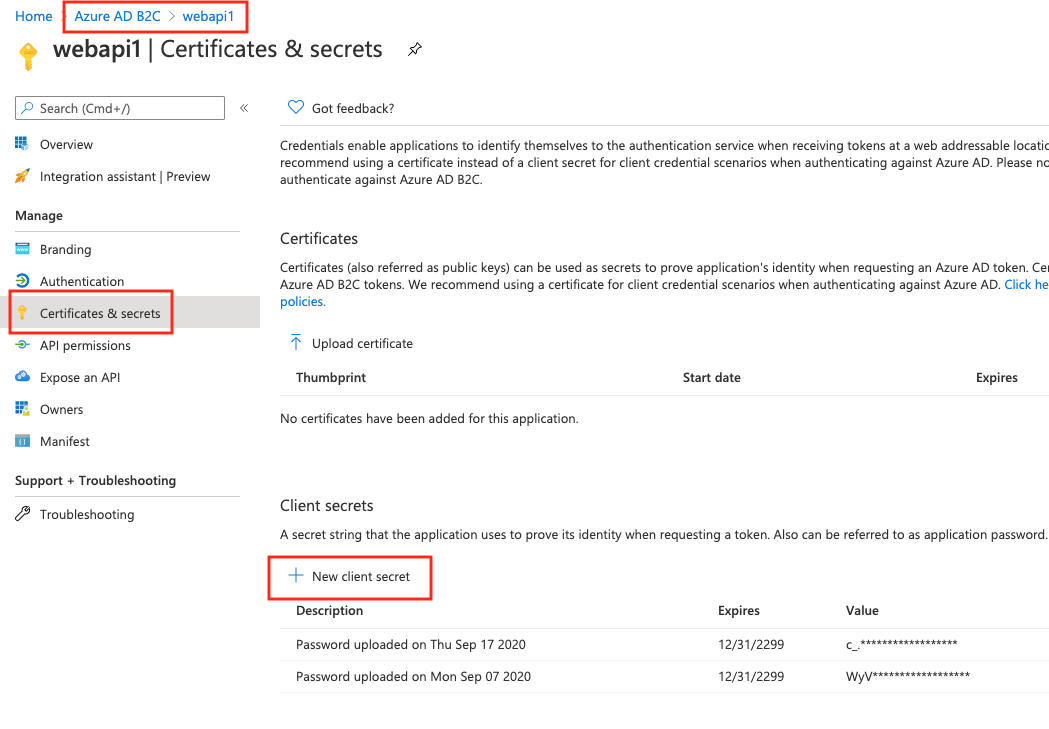Click the client secrets Expires column header

739,611
